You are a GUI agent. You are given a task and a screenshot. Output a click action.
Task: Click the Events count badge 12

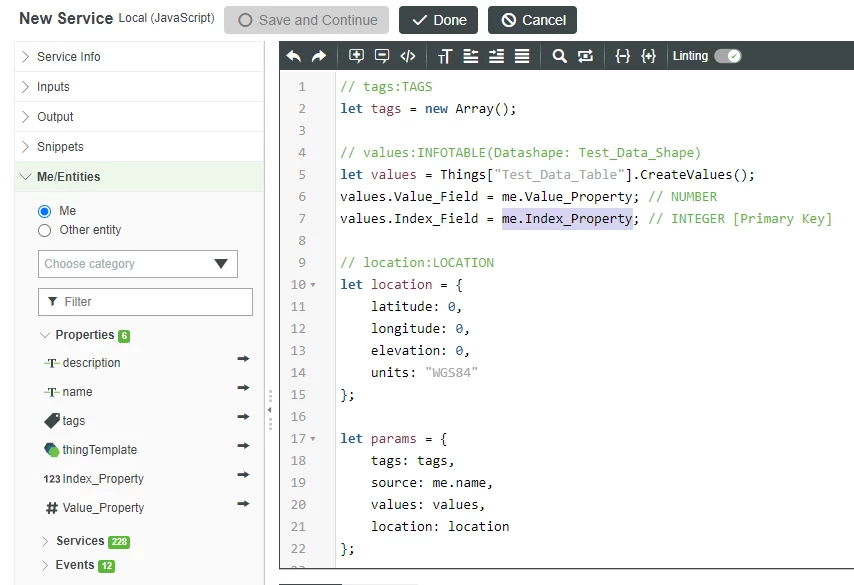click(107, 566)
